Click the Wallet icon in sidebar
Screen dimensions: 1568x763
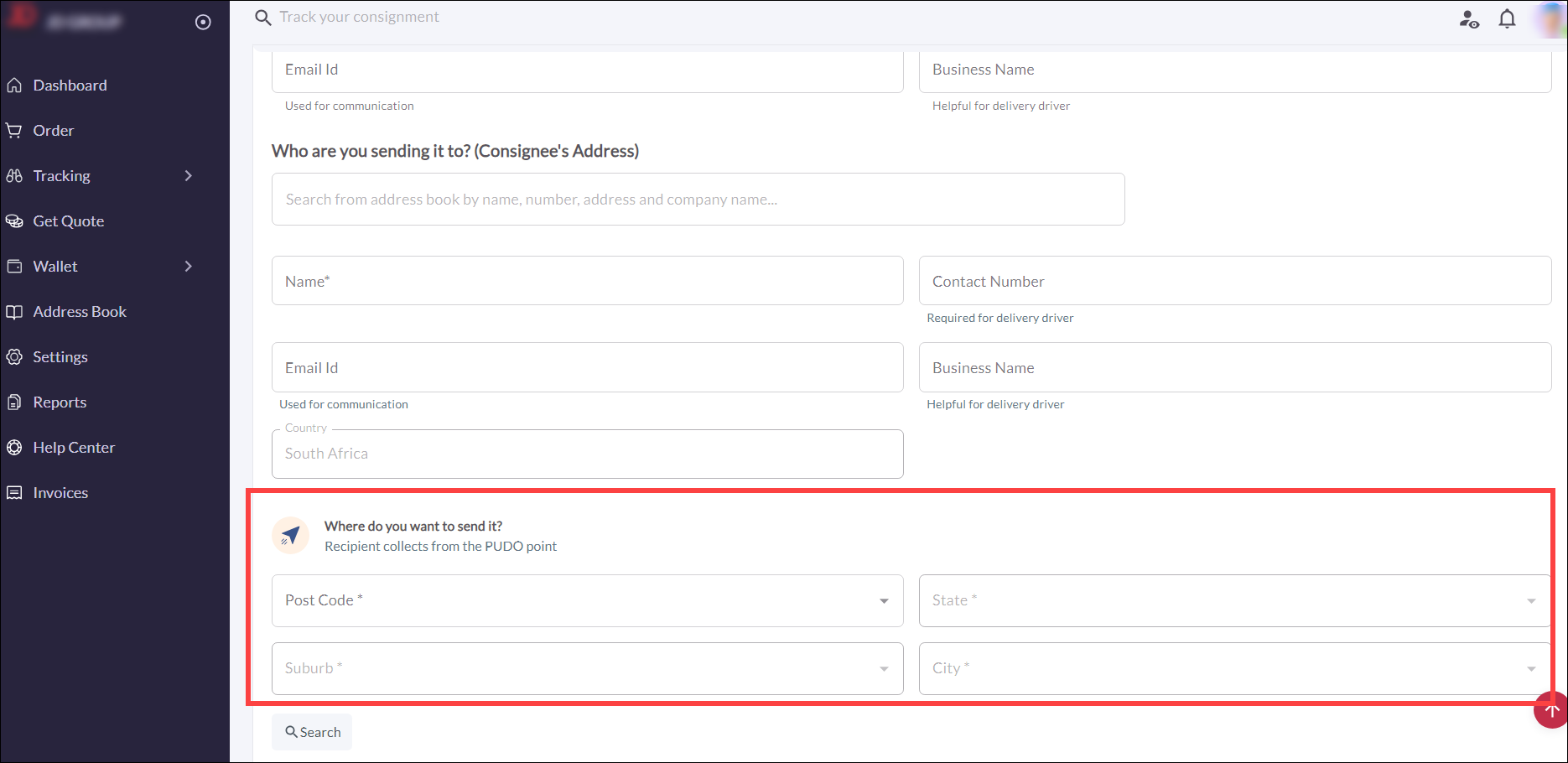(x=14, y=267)
